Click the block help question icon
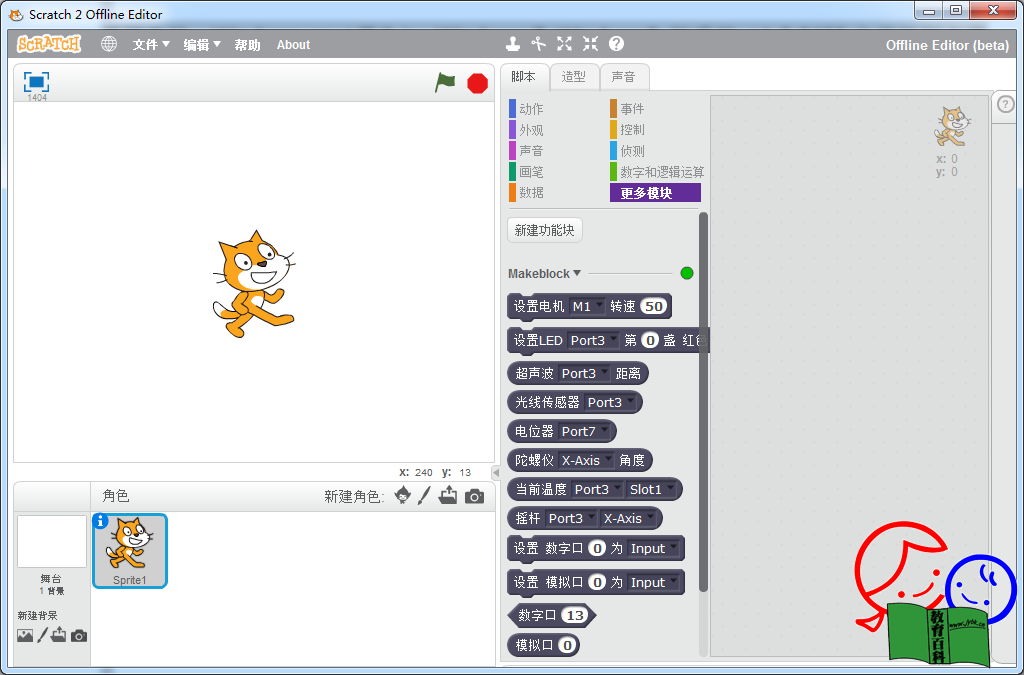This screenshot has width=1024, height=675. (x=616, y=44)
